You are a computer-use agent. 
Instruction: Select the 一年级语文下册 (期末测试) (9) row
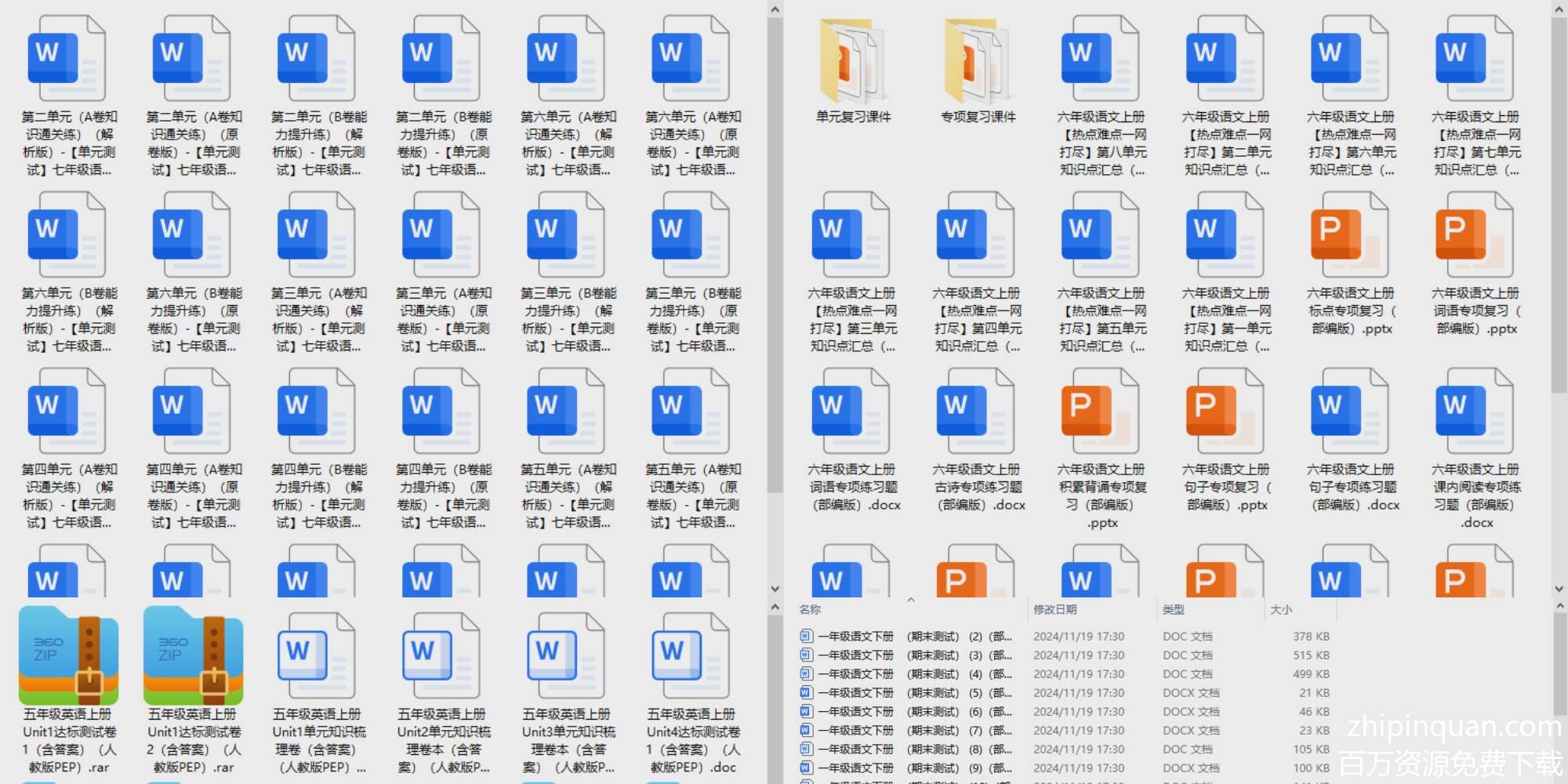(909, 768)
